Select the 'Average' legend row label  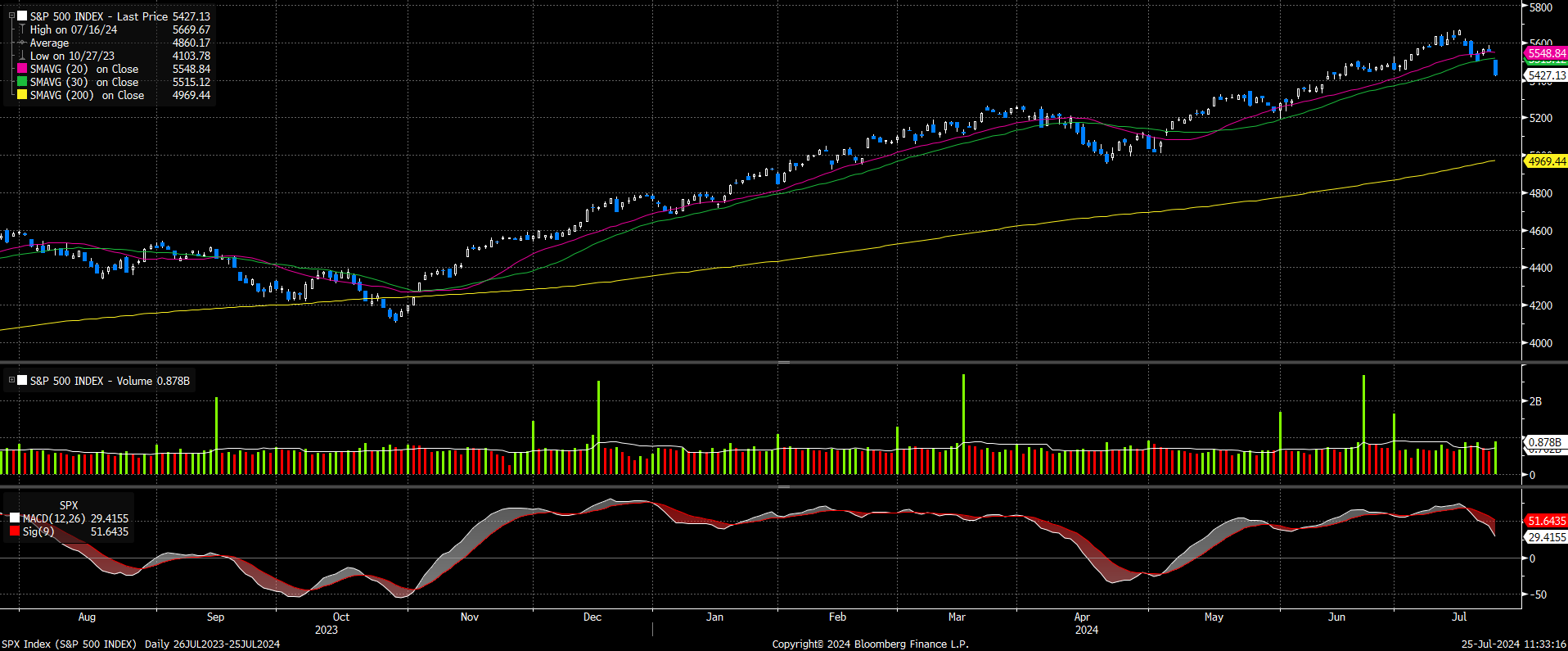[49, 43]
